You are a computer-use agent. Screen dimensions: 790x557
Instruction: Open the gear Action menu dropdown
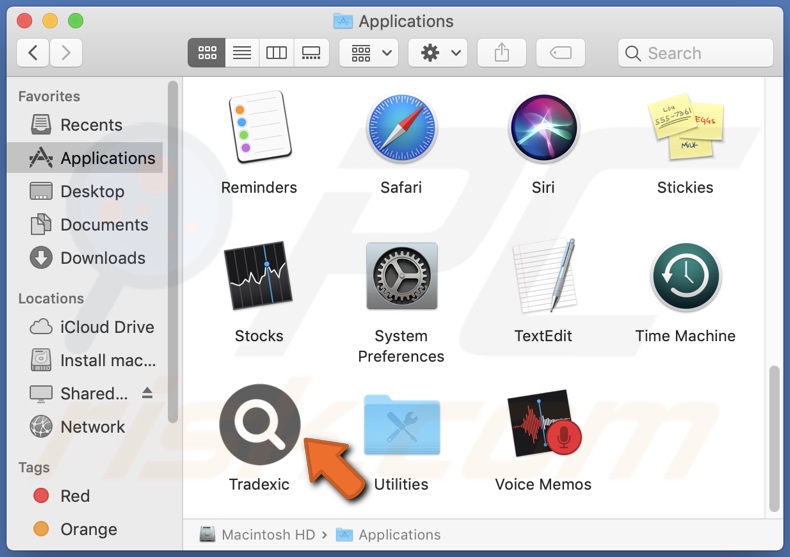(x=438, y=52)
